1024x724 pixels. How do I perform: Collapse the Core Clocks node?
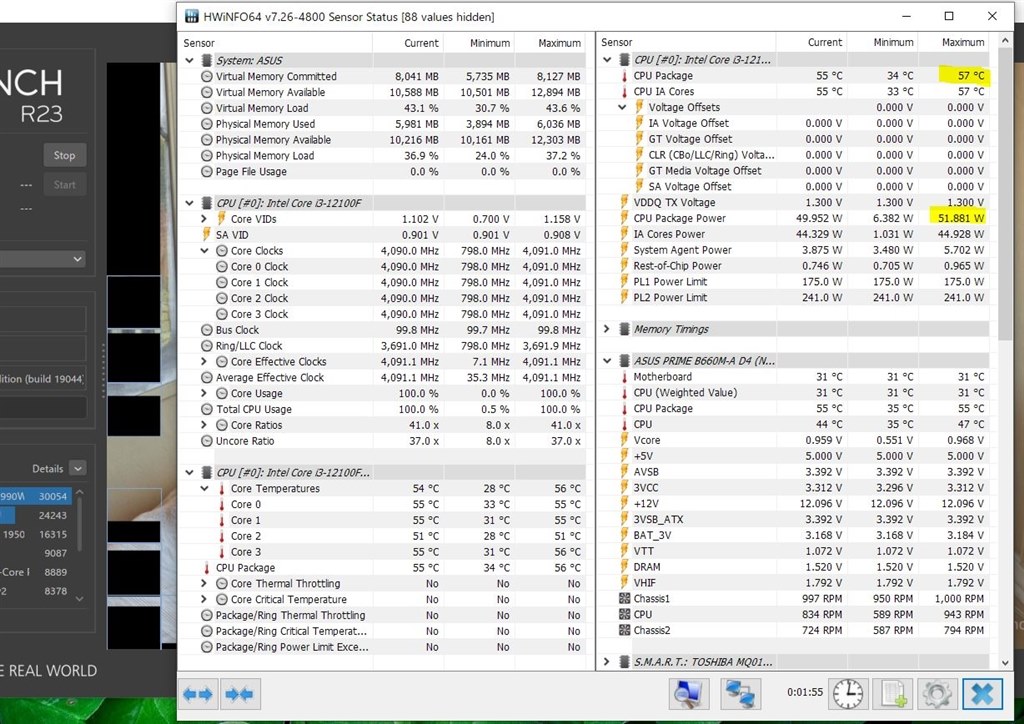[x=204, y=251]
